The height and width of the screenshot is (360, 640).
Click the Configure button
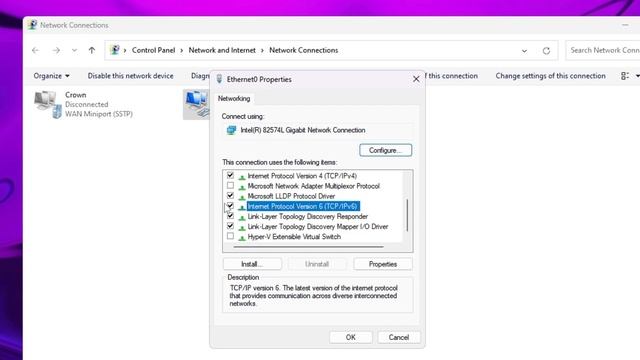386,150
